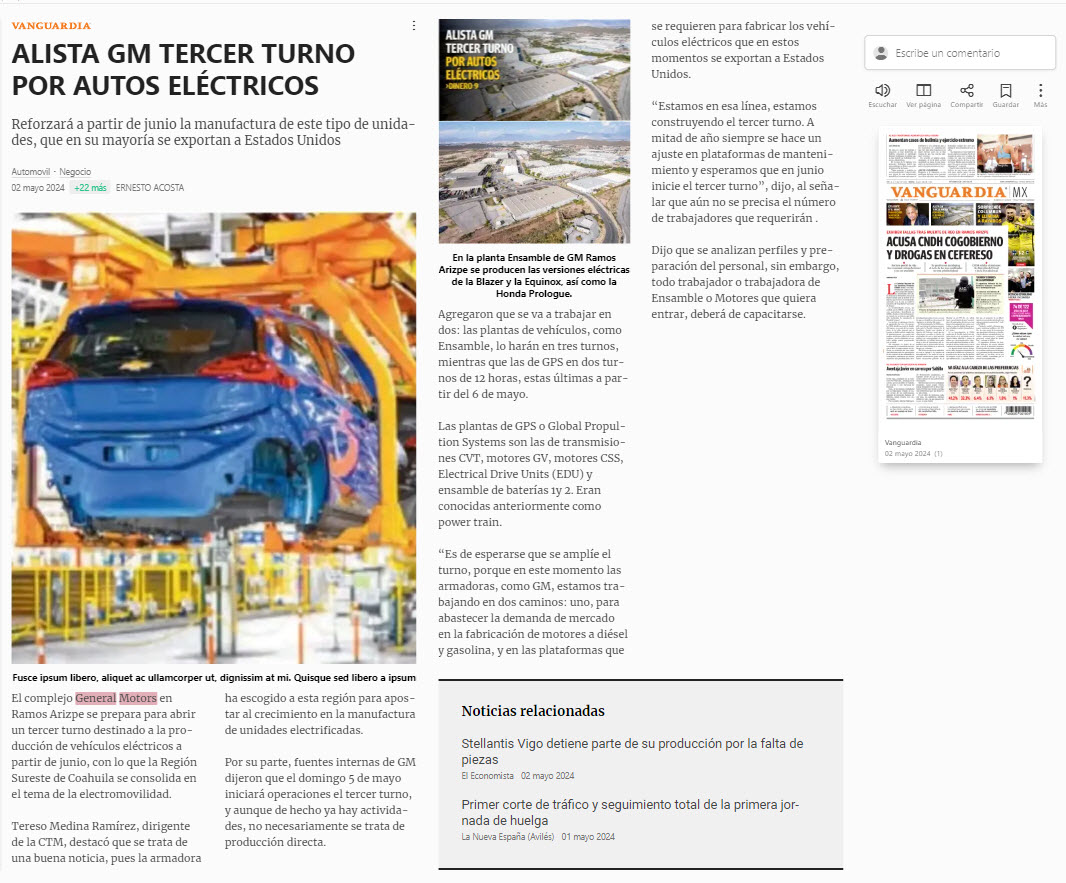Save article with Guardar bookmark icon
This screenshot has height=883, width=1066.
click(x=1005, y=90)
